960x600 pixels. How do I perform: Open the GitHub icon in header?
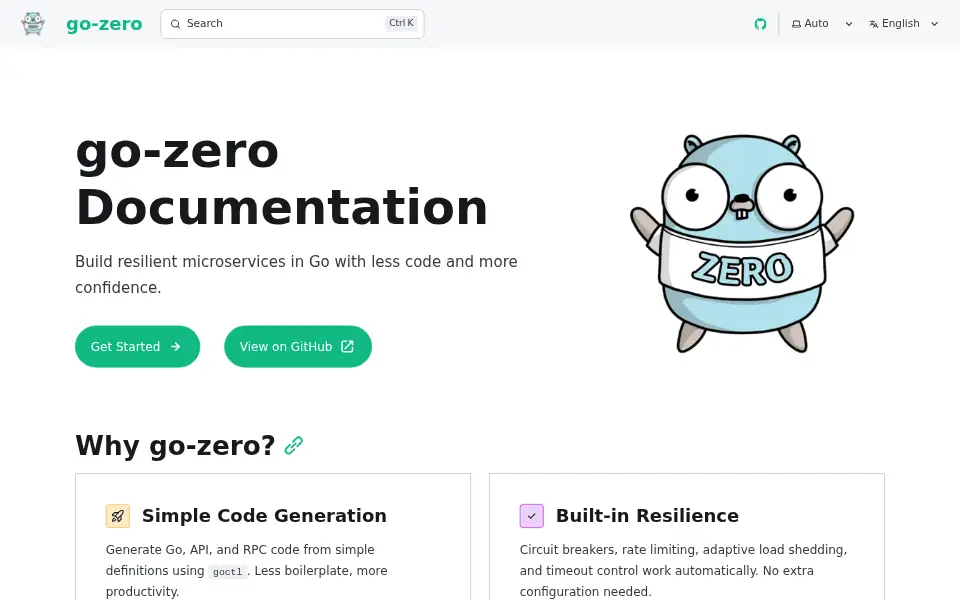point(760,24)
